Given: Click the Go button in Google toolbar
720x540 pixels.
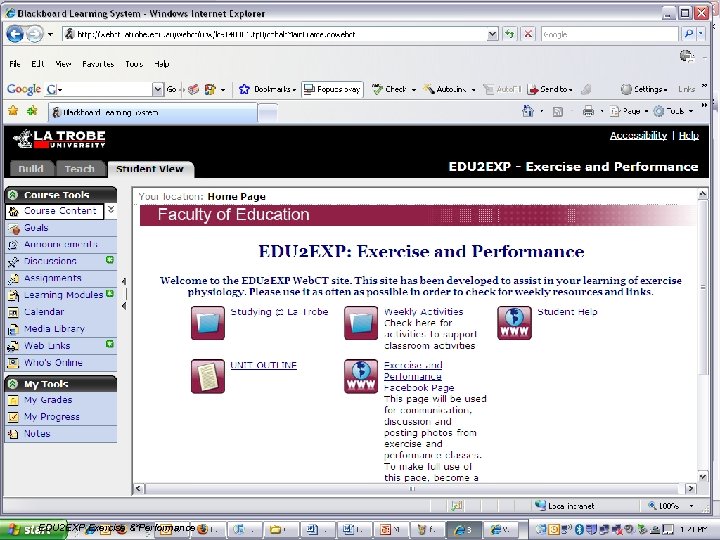Looking at the screenshot, I should (171, 89).
